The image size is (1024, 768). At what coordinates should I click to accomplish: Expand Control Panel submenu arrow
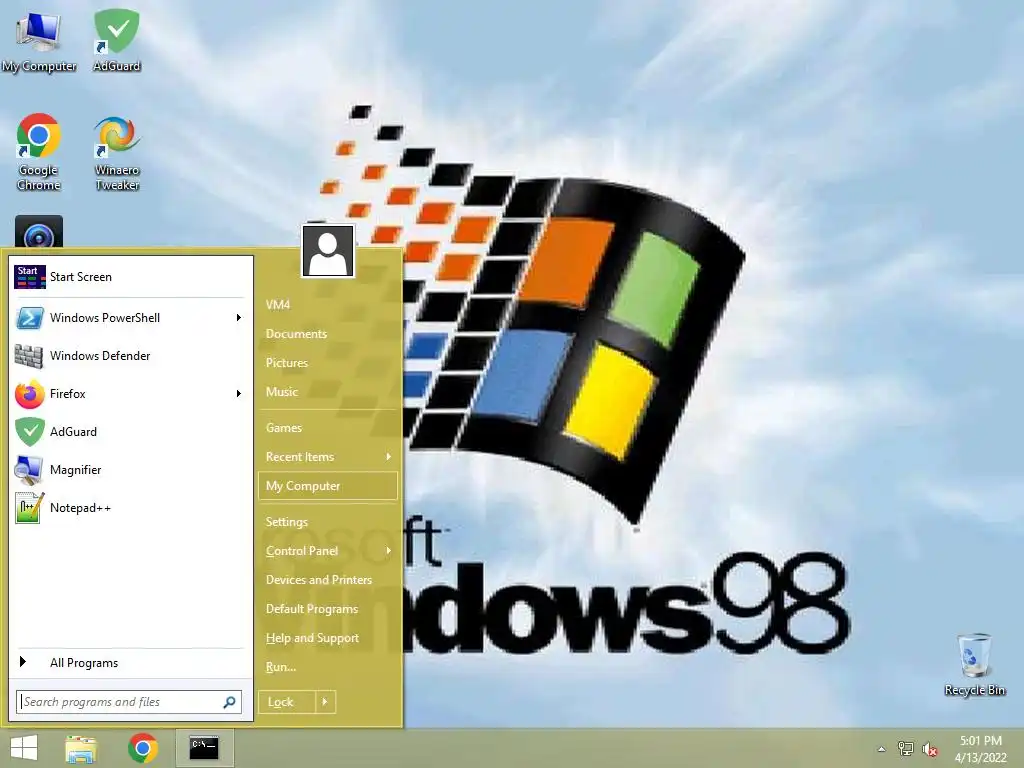389,551
